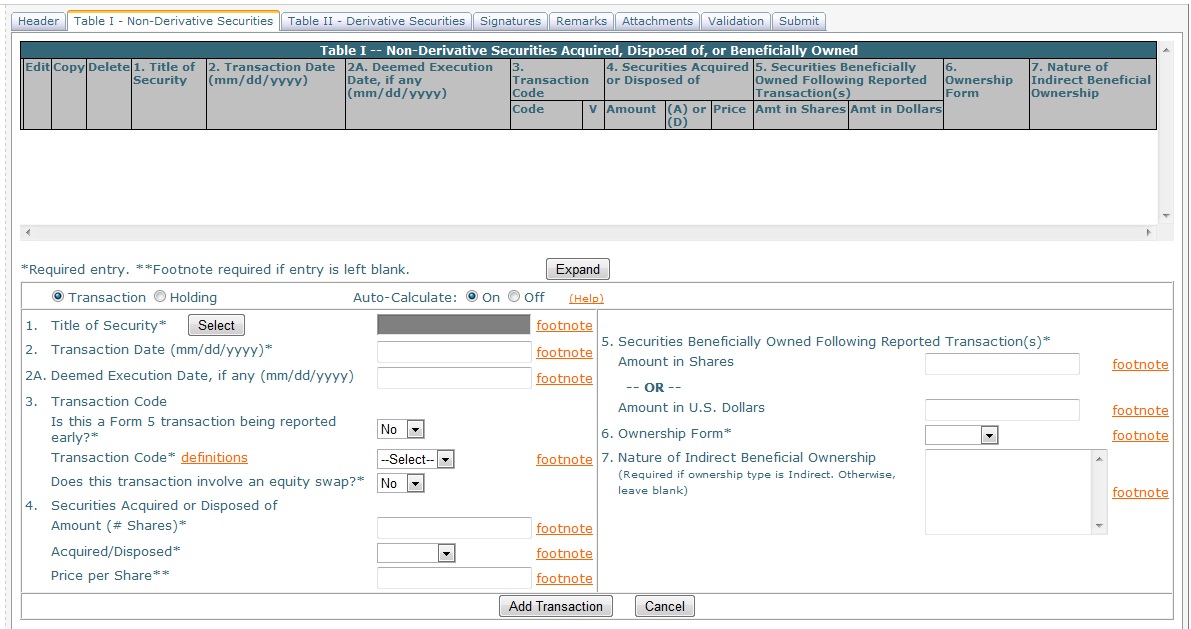
Task: Click the Expand button
Action: [x=577, y=269]
